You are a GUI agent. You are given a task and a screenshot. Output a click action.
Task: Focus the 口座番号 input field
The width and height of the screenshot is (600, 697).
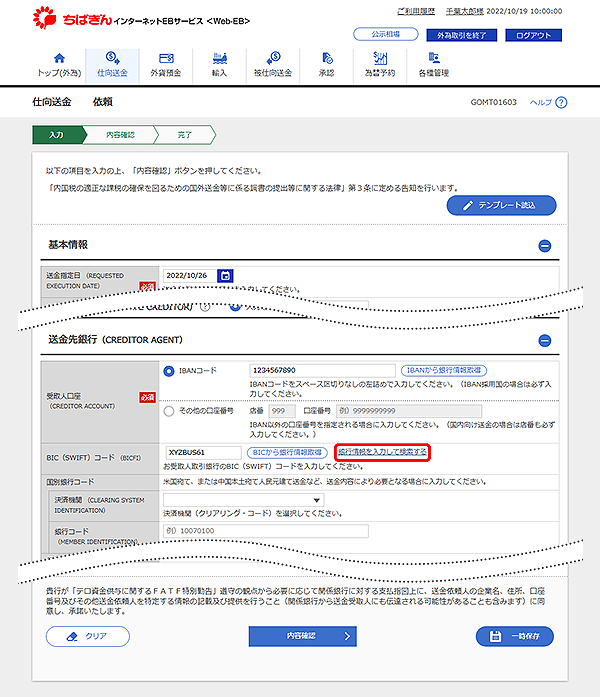pos(409,411)
